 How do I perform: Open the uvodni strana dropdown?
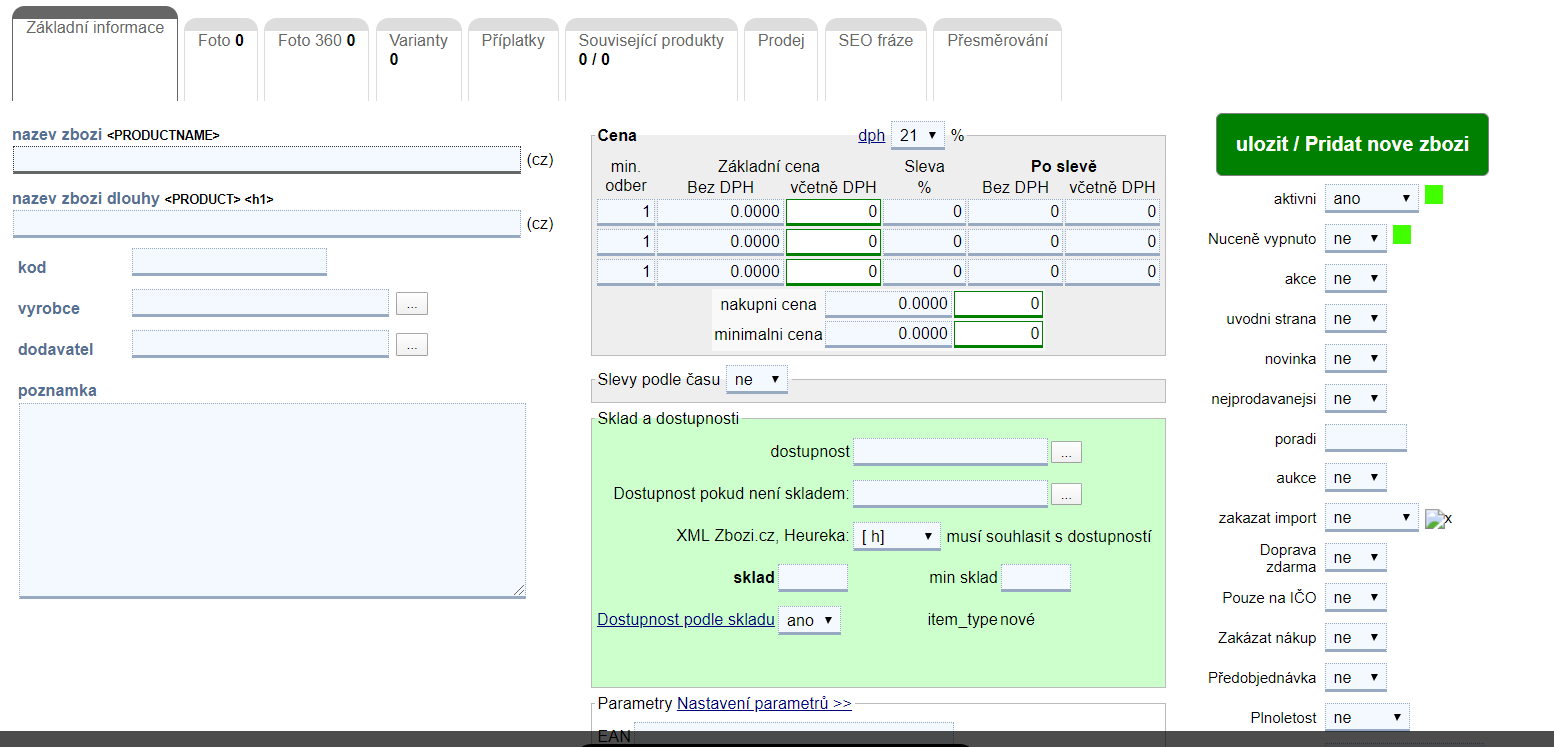pos(1356,319)
